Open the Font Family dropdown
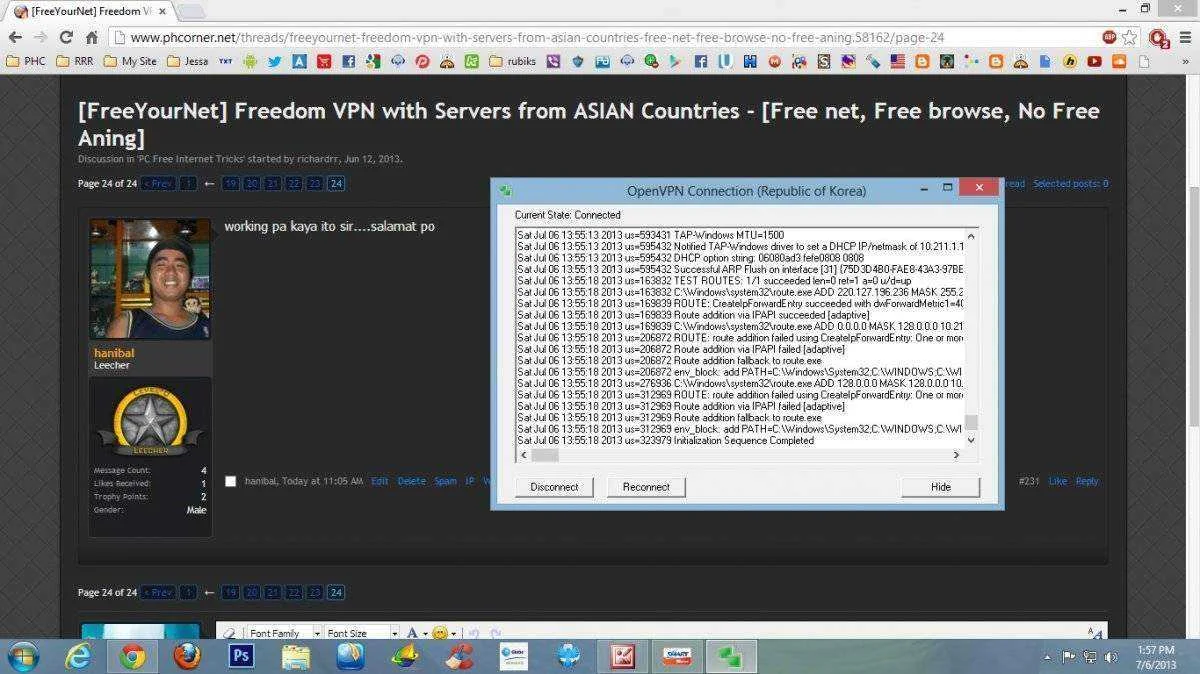Image resolution: width=1200 pixels, height=674 pixels. click(x=283, y=633)
